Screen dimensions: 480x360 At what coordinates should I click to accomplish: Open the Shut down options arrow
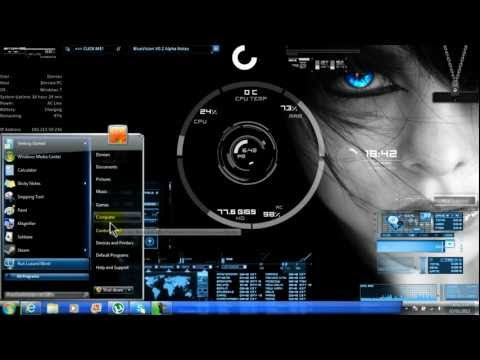[130, 290]
